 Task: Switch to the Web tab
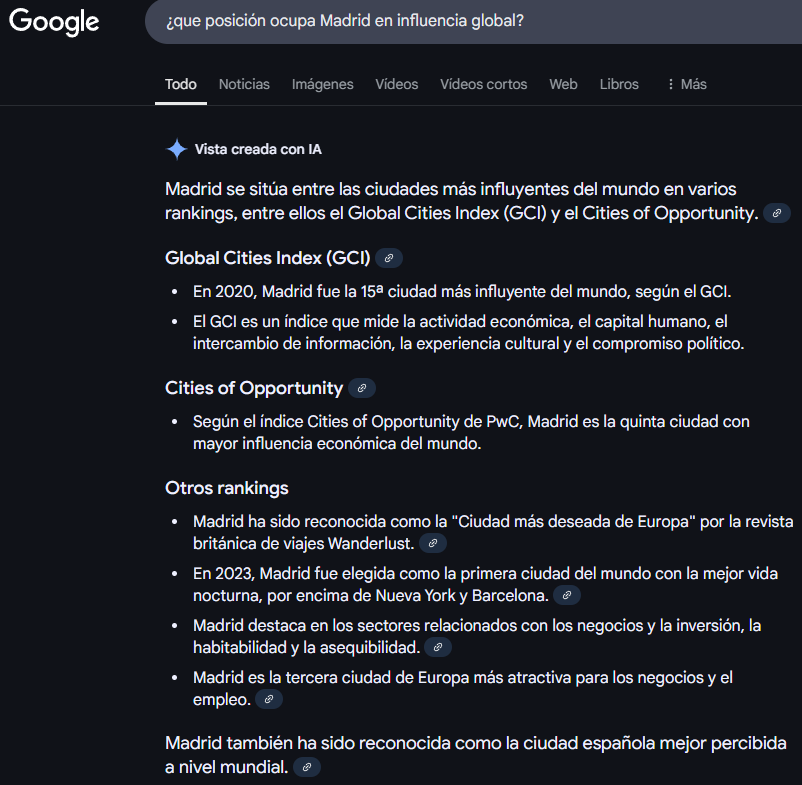(x=563, y=84)
